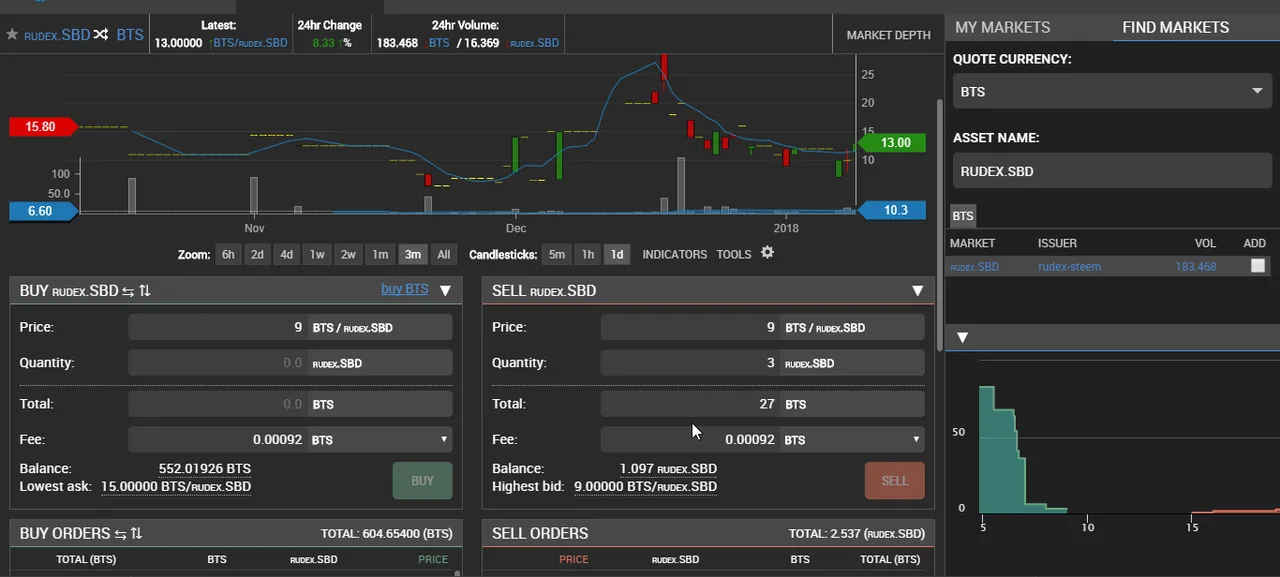Viewport: 1280px width, 577px height.
Task: Select 1d candlesticks interval
Action: click(x=617, y=255)
